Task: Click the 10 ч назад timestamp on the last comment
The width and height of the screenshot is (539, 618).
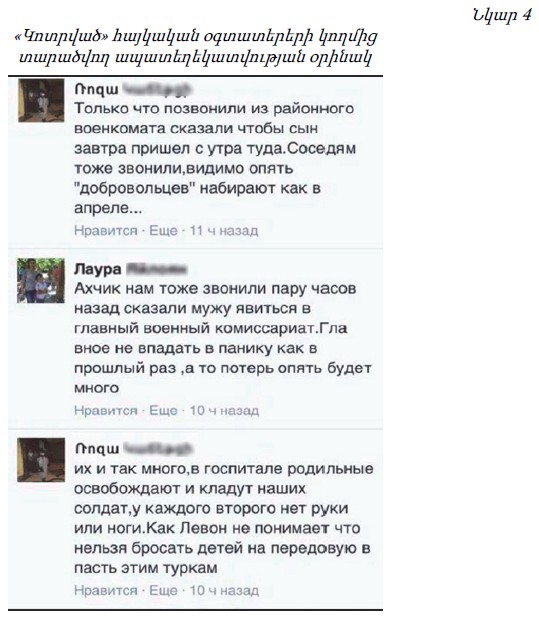Action: (224, 590)
